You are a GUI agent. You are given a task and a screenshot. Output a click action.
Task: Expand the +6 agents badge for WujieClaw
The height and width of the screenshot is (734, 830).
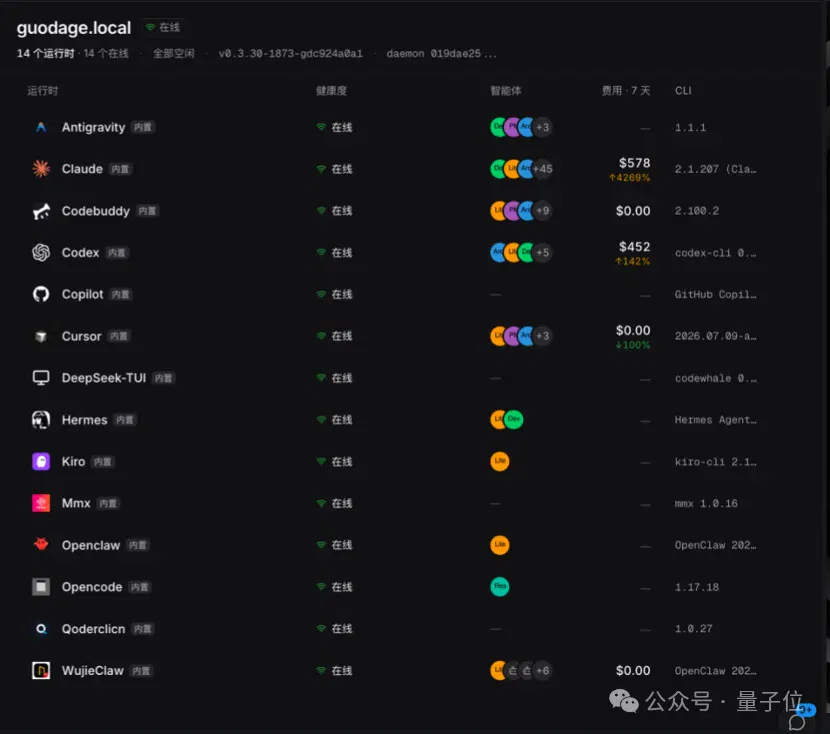pos(543,670)
